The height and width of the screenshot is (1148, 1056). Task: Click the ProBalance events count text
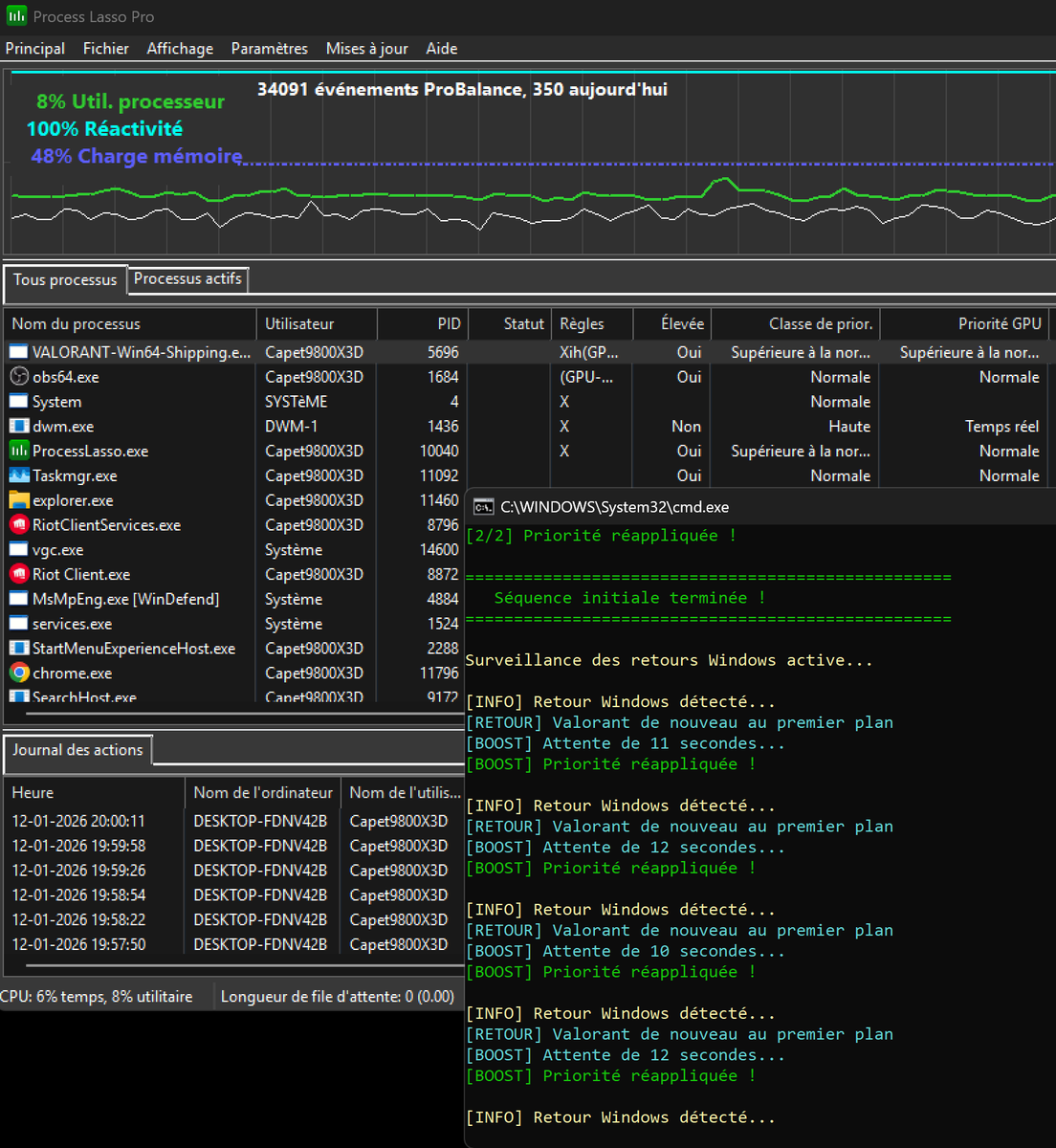coord(462,89)
